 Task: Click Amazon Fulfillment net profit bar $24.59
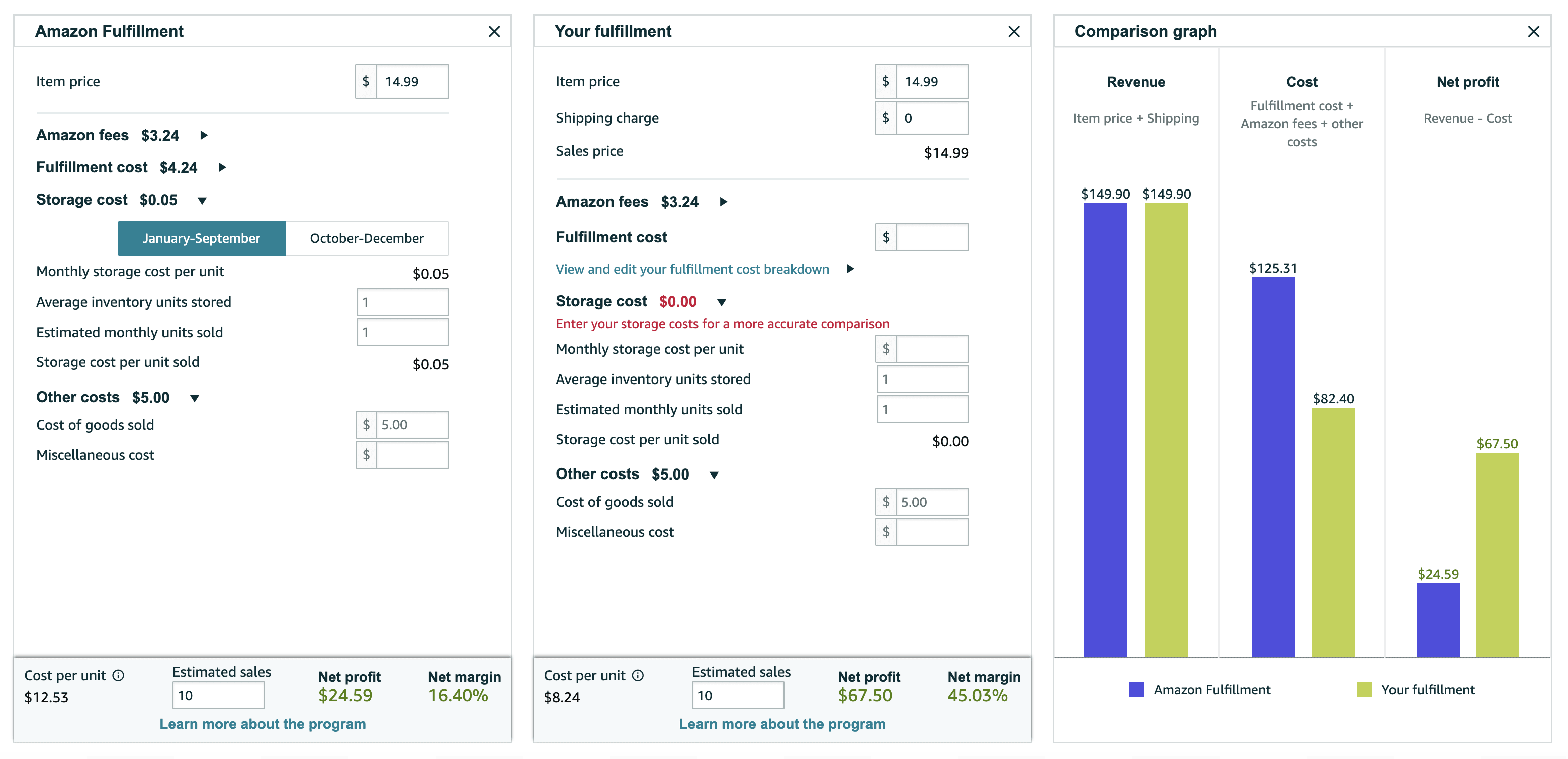tap(1438, 620)
